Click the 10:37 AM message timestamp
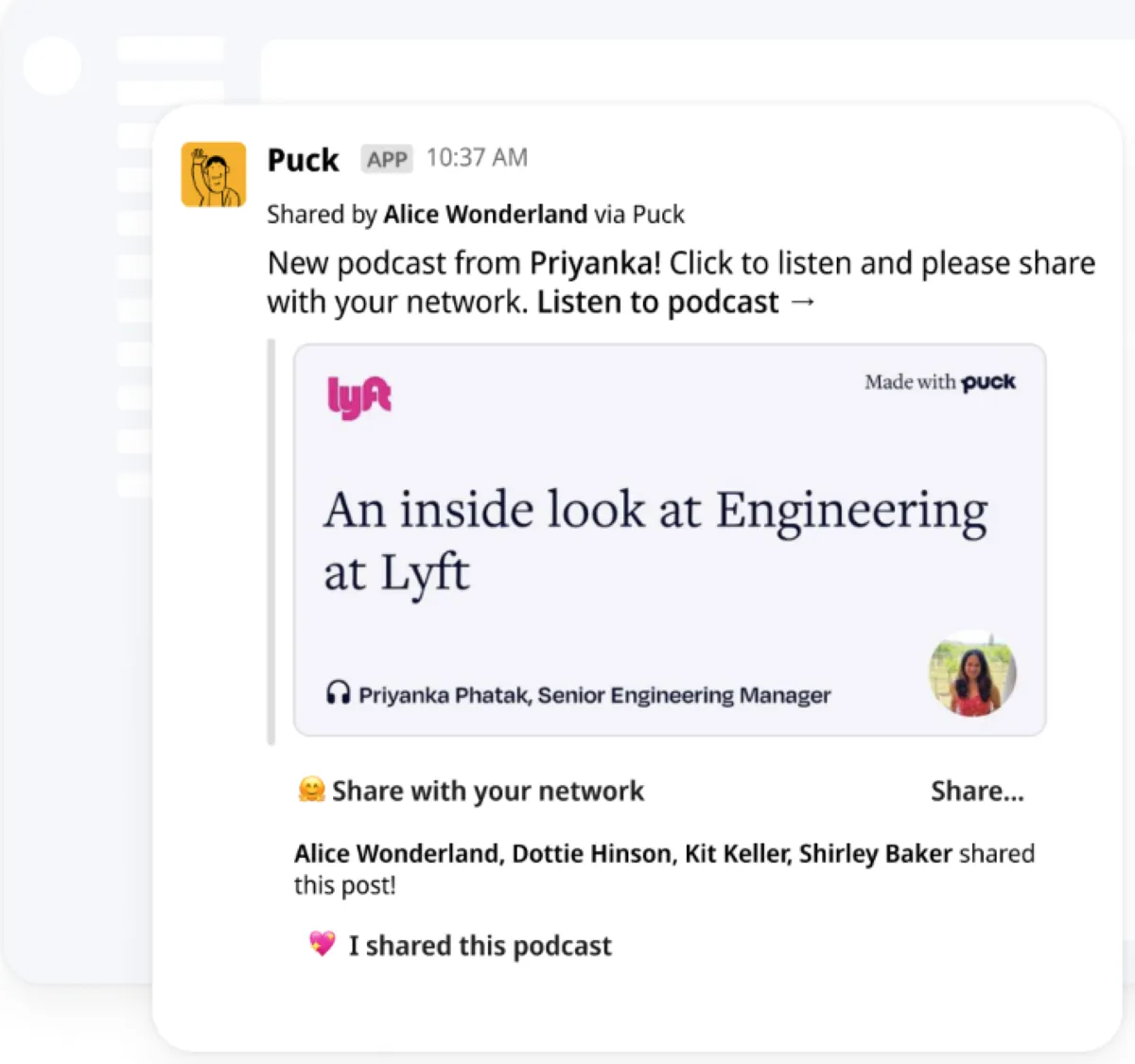The image size is (1135, 1064). [x=477, y=158]
